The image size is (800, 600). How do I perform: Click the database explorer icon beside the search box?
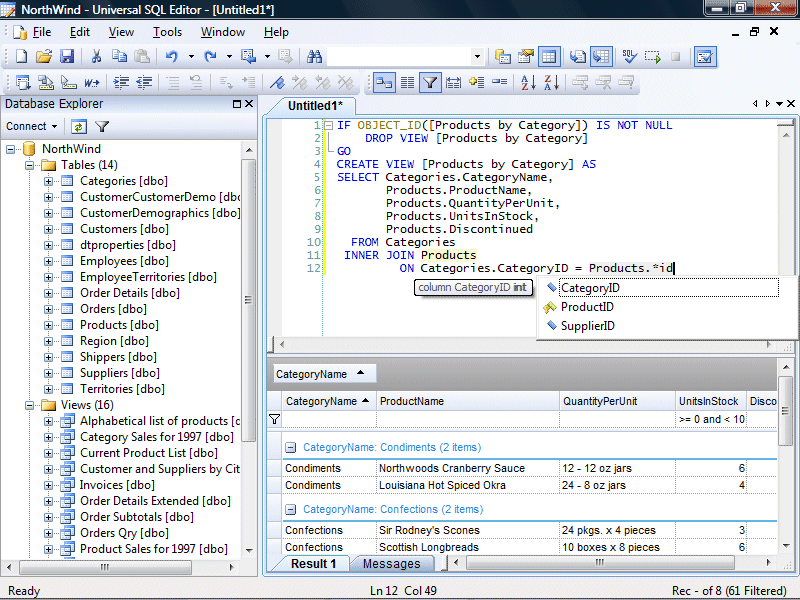click(x=503, y=56)
